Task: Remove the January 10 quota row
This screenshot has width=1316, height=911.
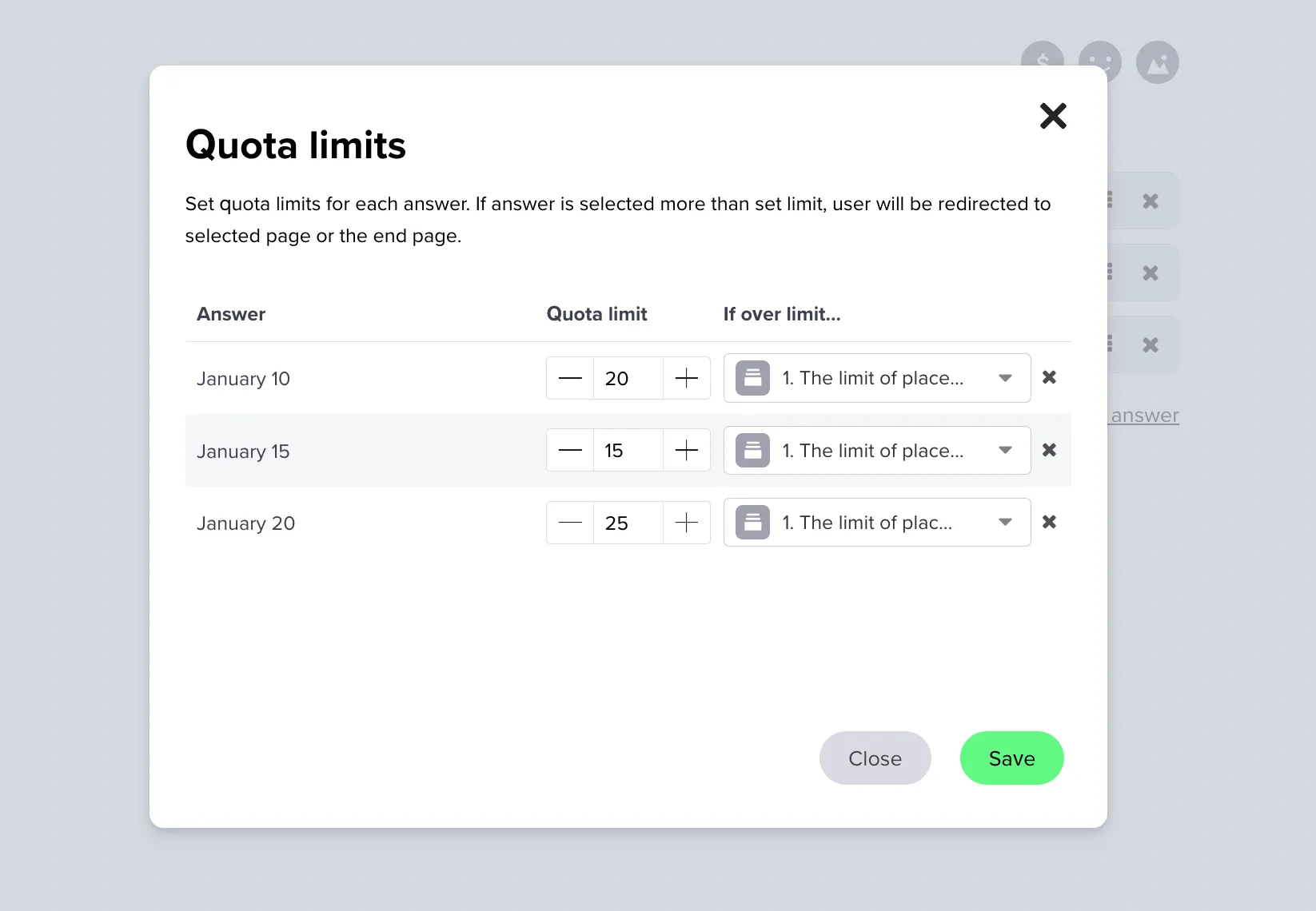Action: click(1050, 378)
